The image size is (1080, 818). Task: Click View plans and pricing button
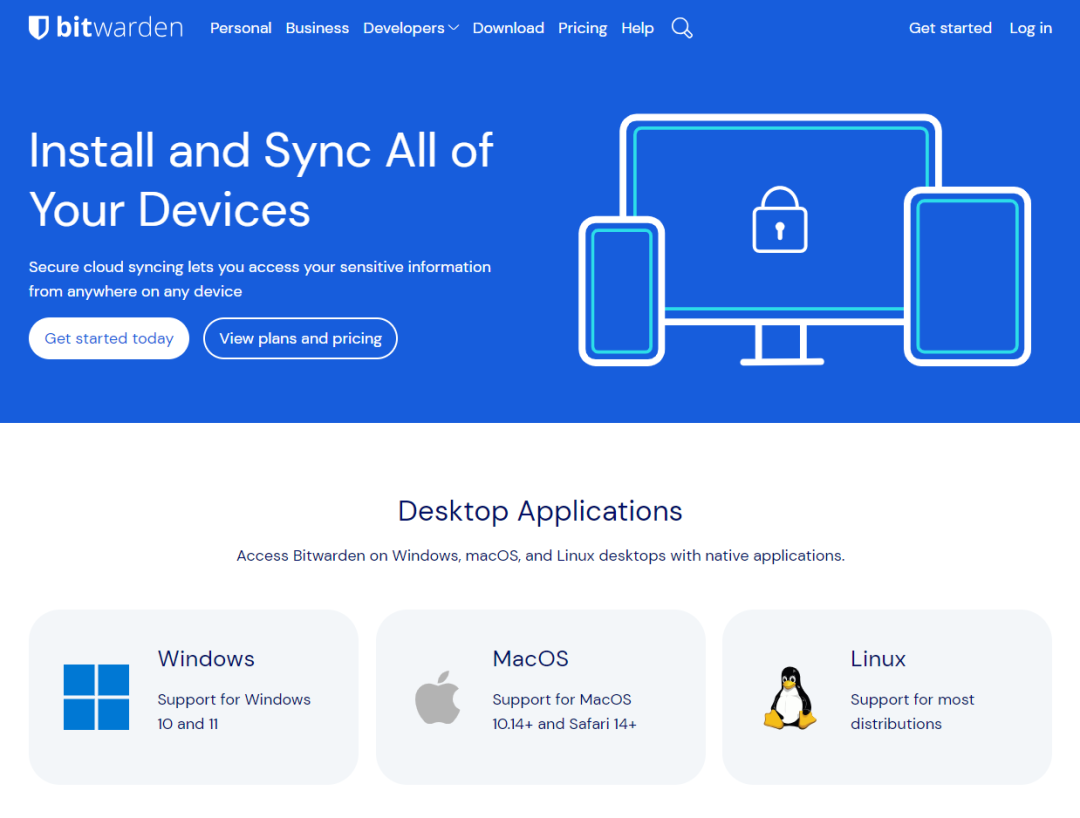pyautogui.click(x=300, y=338)
